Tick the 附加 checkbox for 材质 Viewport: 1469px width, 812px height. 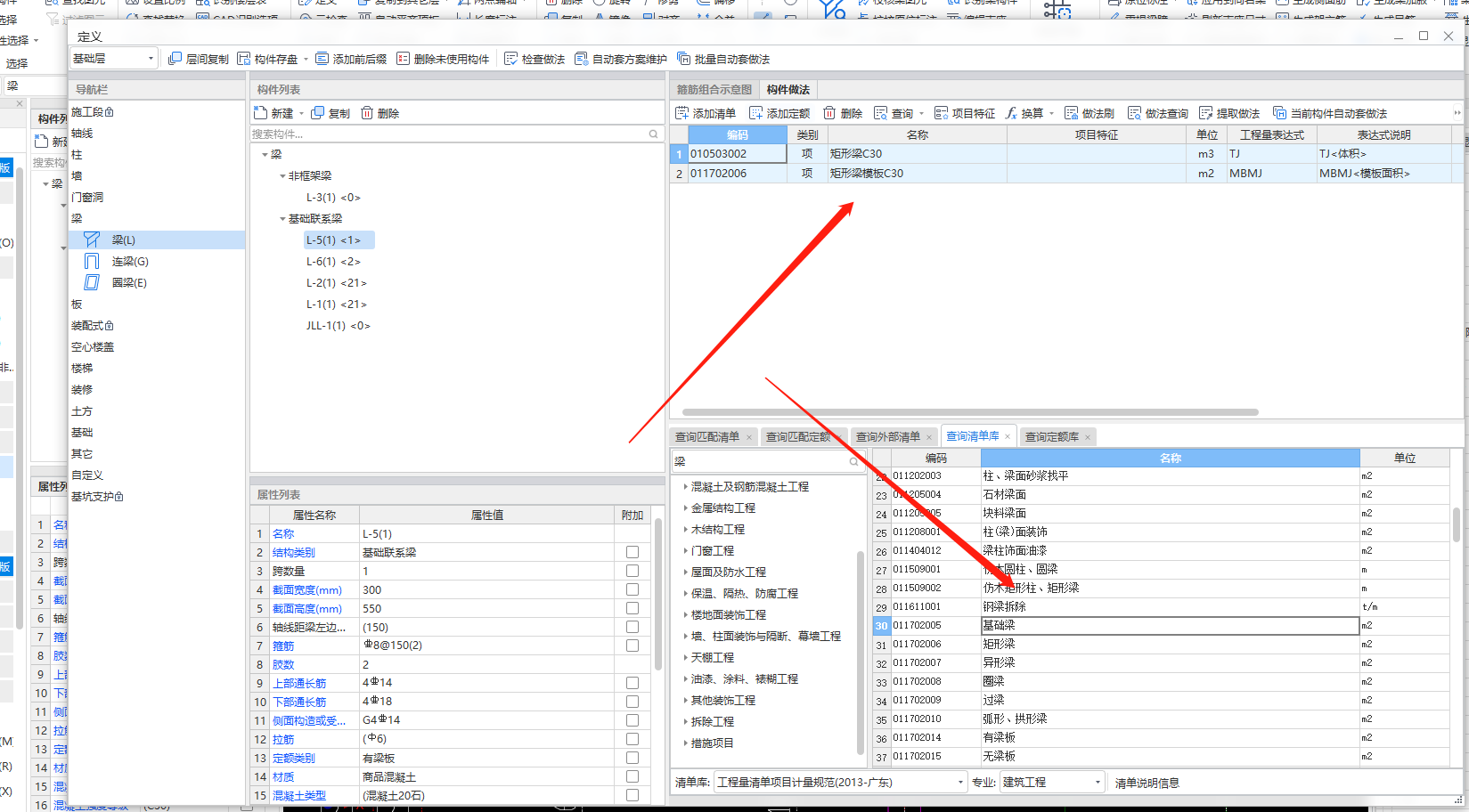632,776
